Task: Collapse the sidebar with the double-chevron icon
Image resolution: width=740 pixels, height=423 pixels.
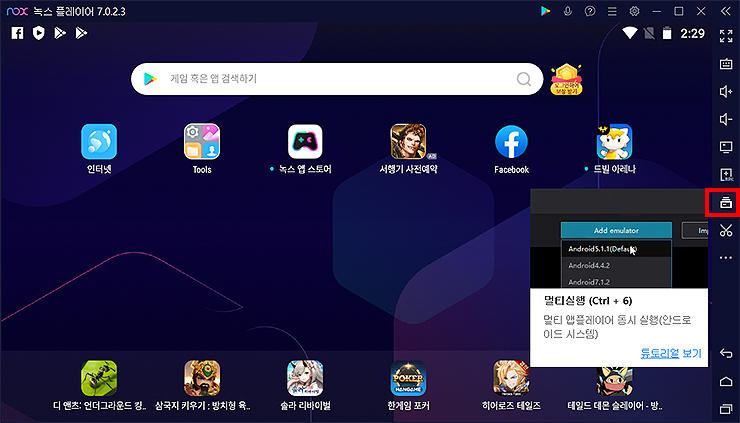Action: (726, 11)
